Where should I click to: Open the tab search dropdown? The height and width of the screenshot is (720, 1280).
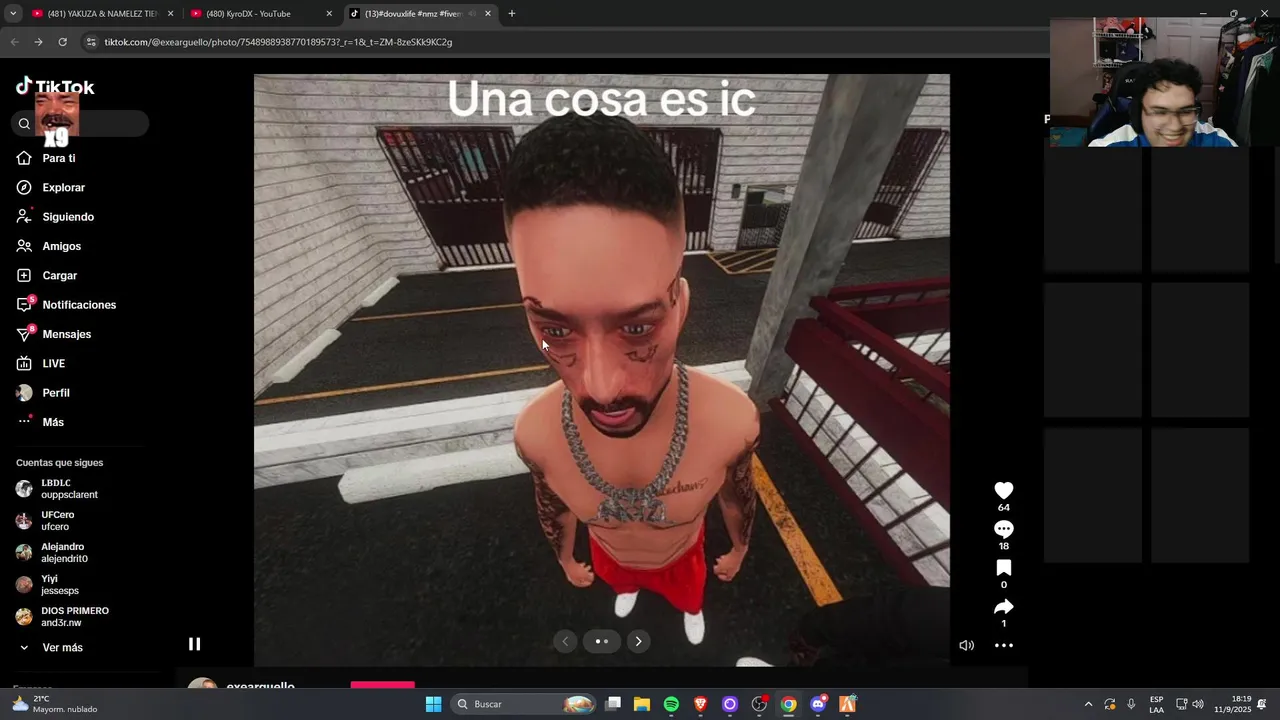click(x=12, y=14)
